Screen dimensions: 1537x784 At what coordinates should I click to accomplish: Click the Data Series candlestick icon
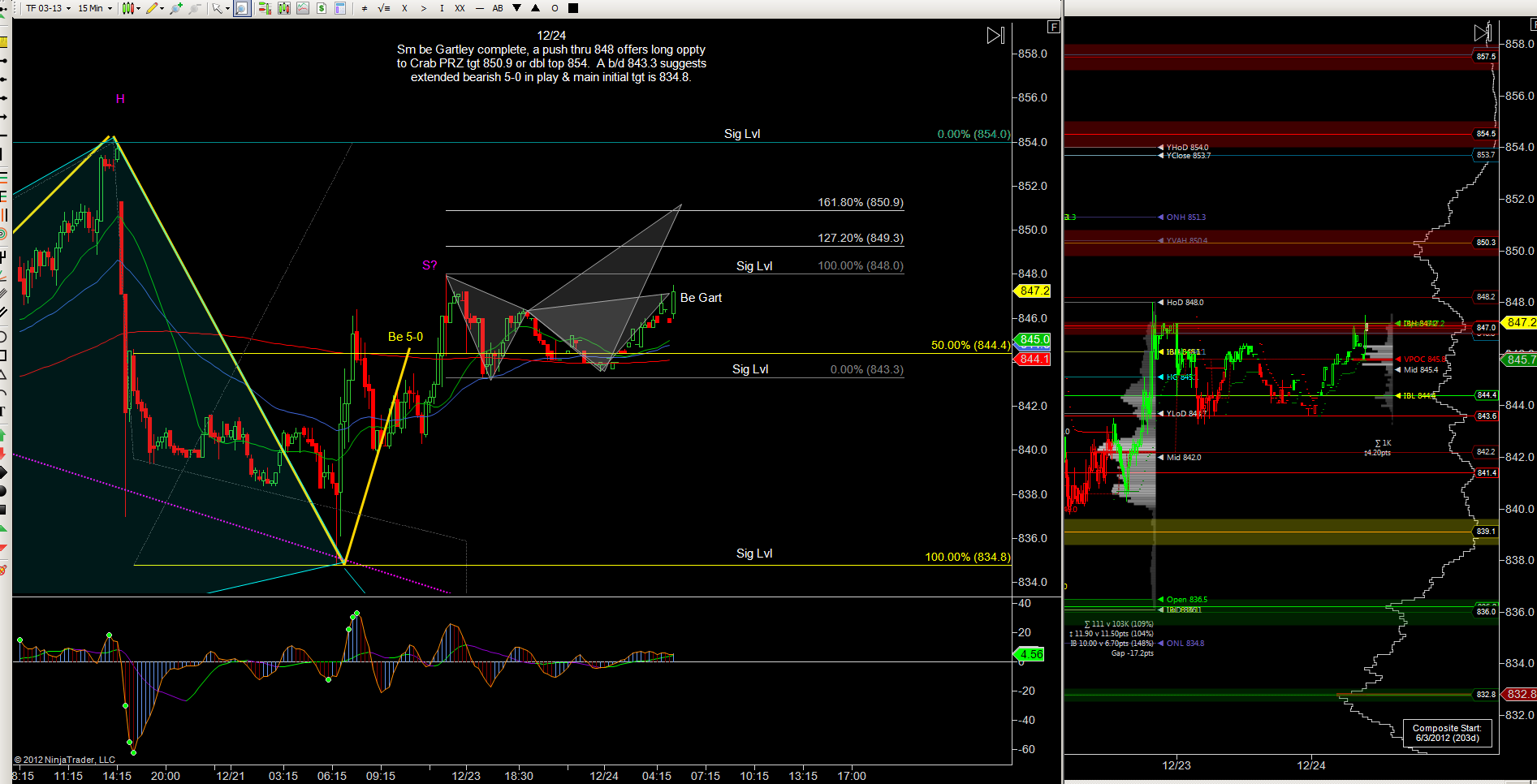tap(283, 8)
